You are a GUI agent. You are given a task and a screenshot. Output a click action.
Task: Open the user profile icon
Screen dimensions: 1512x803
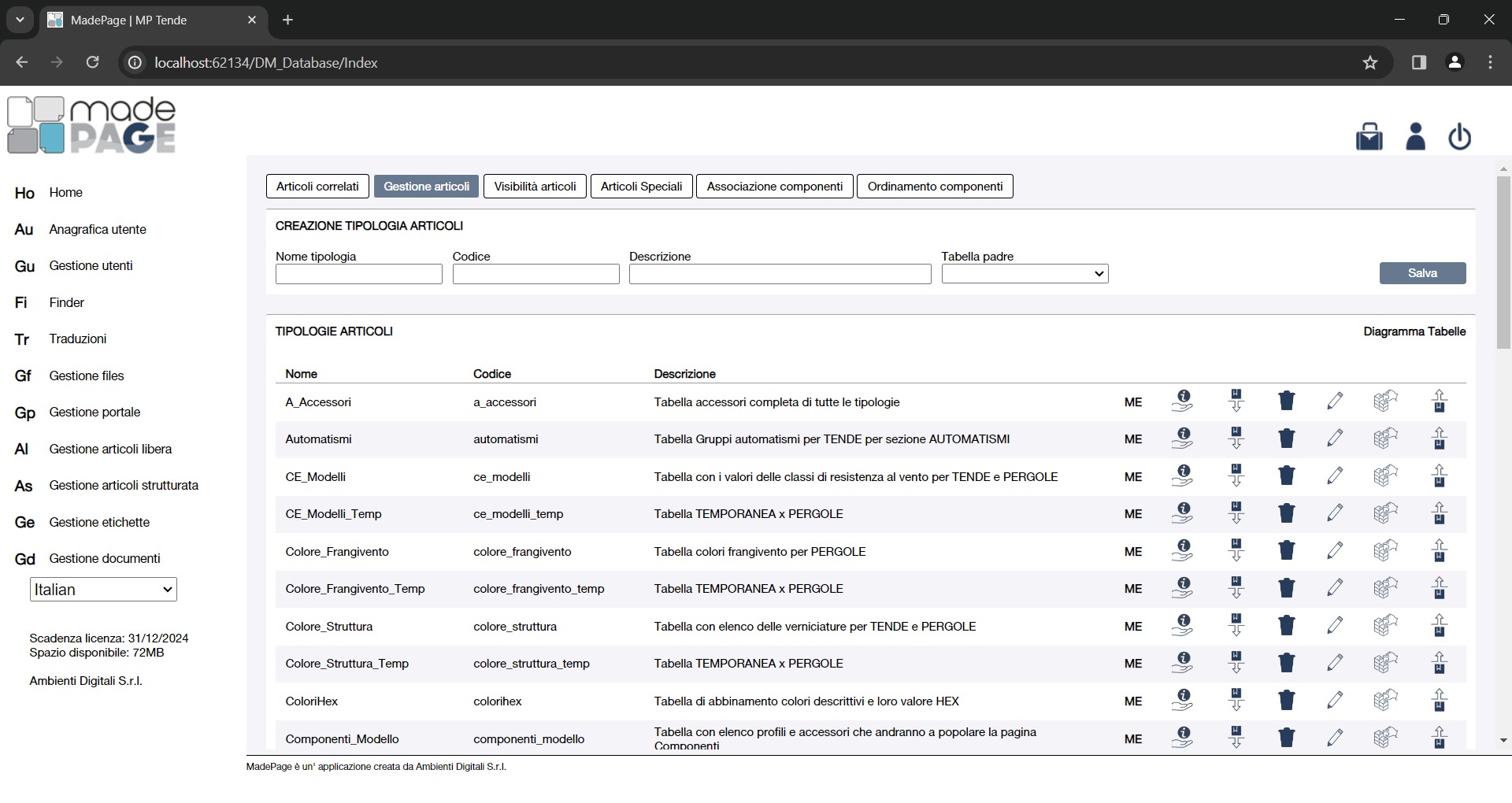coord(1416,137)
